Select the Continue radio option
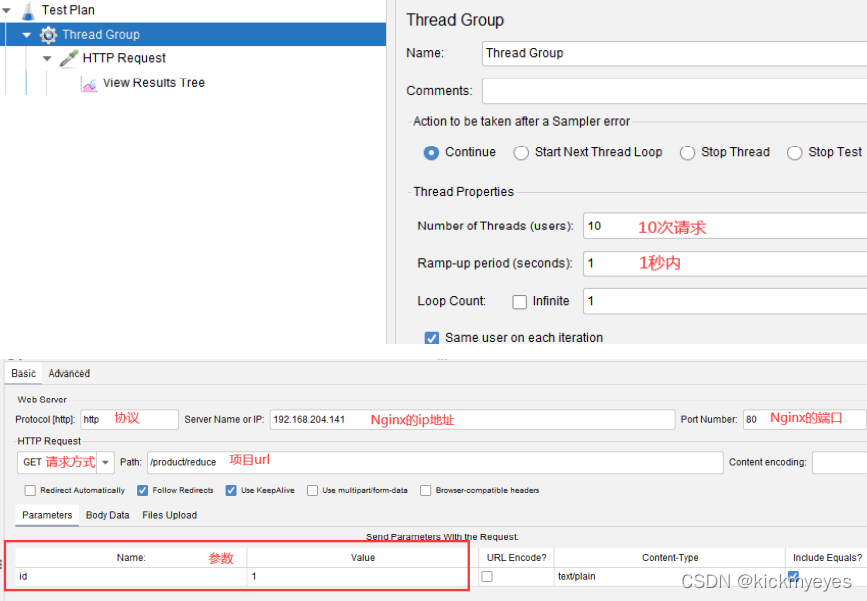This screenshot has width=867, height=601. click(x=431, y=153)
